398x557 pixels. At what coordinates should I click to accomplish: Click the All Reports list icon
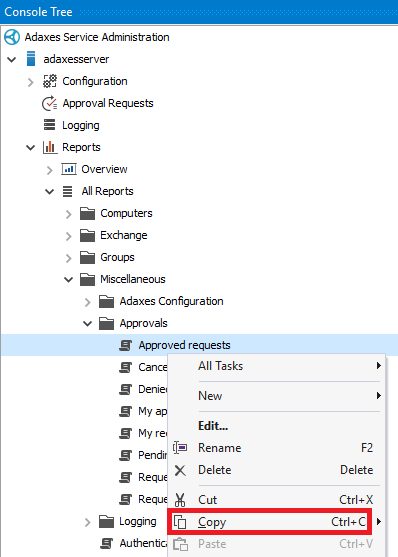pos(68,191)
